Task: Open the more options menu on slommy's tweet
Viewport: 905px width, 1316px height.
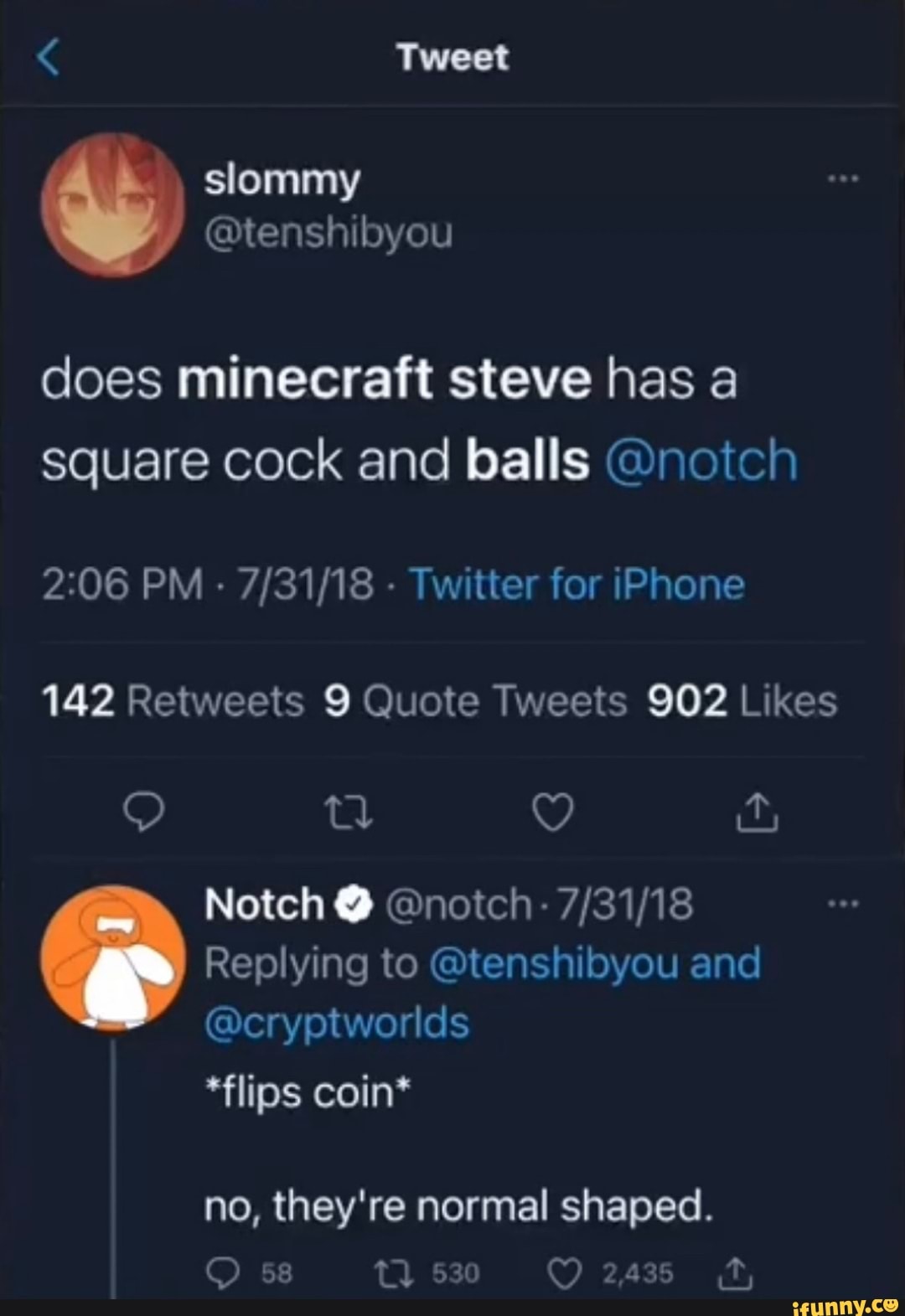Action: tap(845, 178)
